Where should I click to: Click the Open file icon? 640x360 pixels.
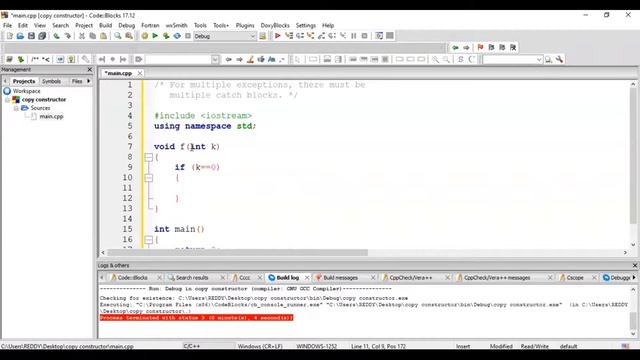pyautogui.click(x=20, y=36)
